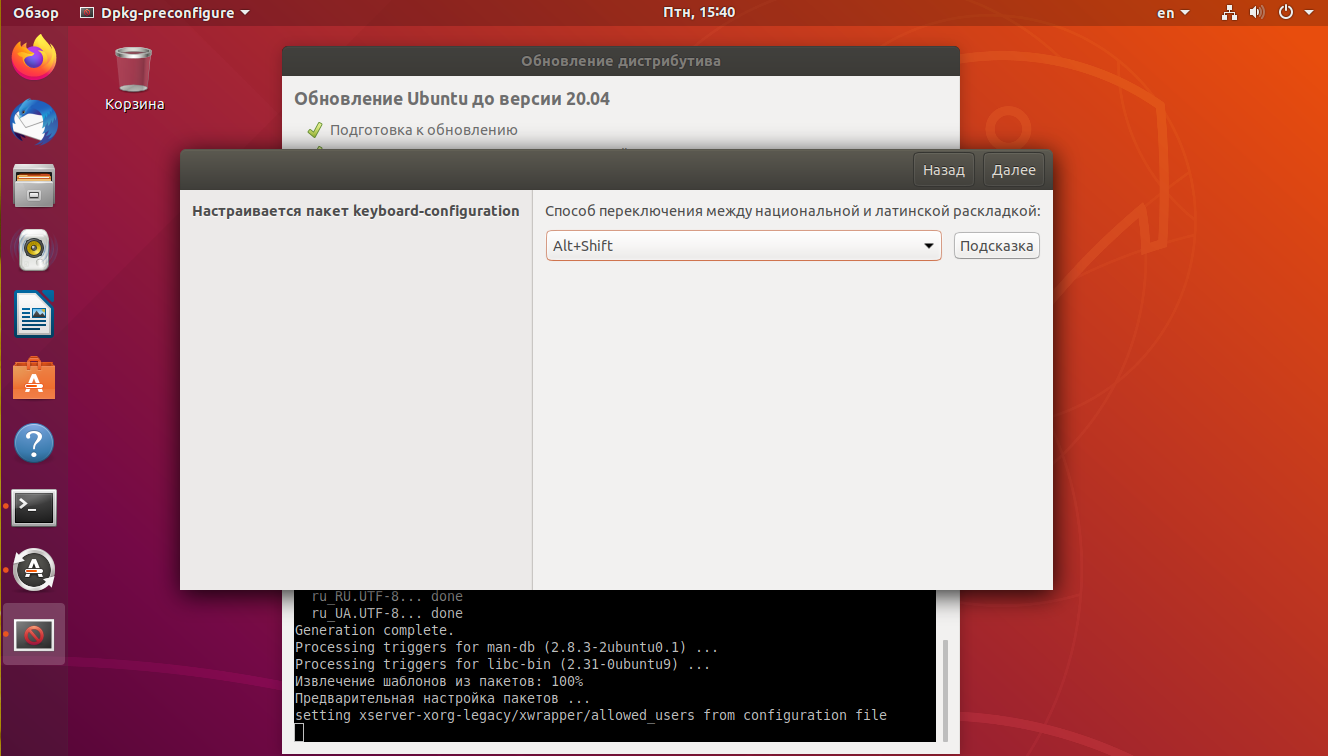Viewport: 1328px width, 756px height.
Task: Launch LibreOffice Writer from dock
Action: pyautogui.click(x=34, y=315)
